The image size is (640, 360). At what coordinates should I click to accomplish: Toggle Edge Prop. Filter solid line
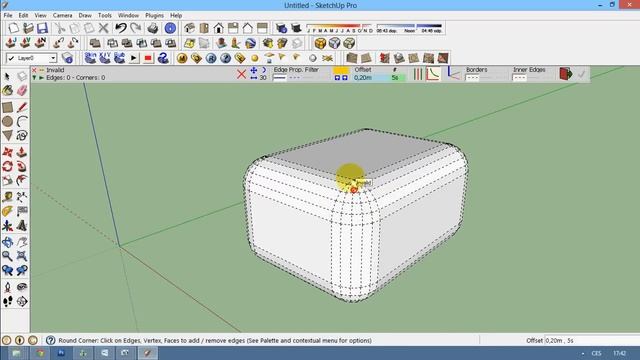pos(280,78)
